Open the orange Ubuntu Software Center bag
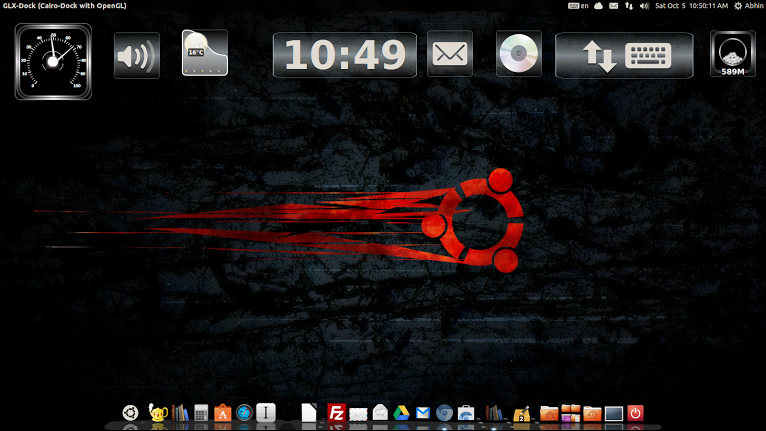This screenshot has height=431, width=766. (222, 413)
